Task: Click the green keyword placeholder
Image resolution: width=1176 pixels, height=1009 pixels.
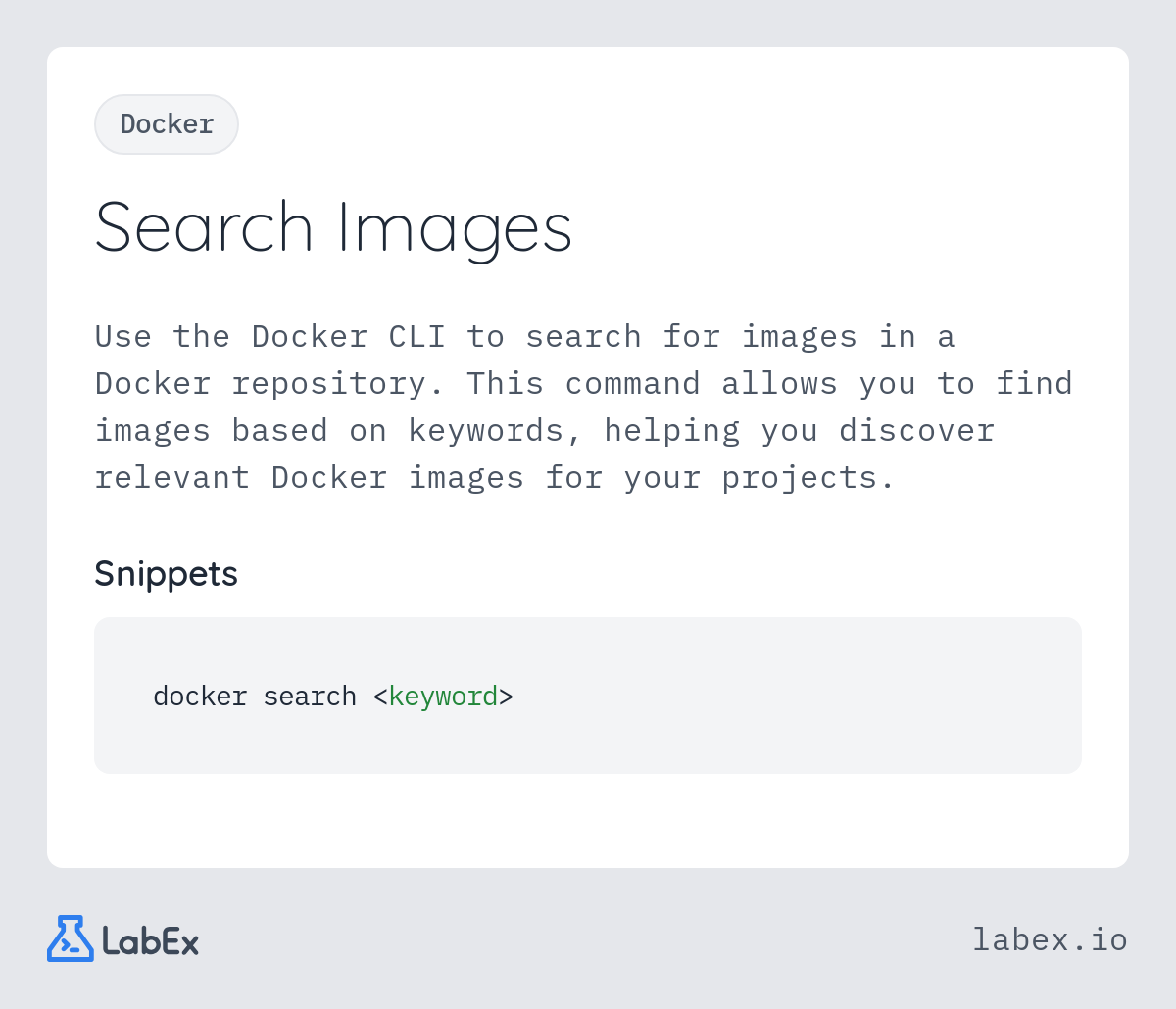Action: (443, 697)
